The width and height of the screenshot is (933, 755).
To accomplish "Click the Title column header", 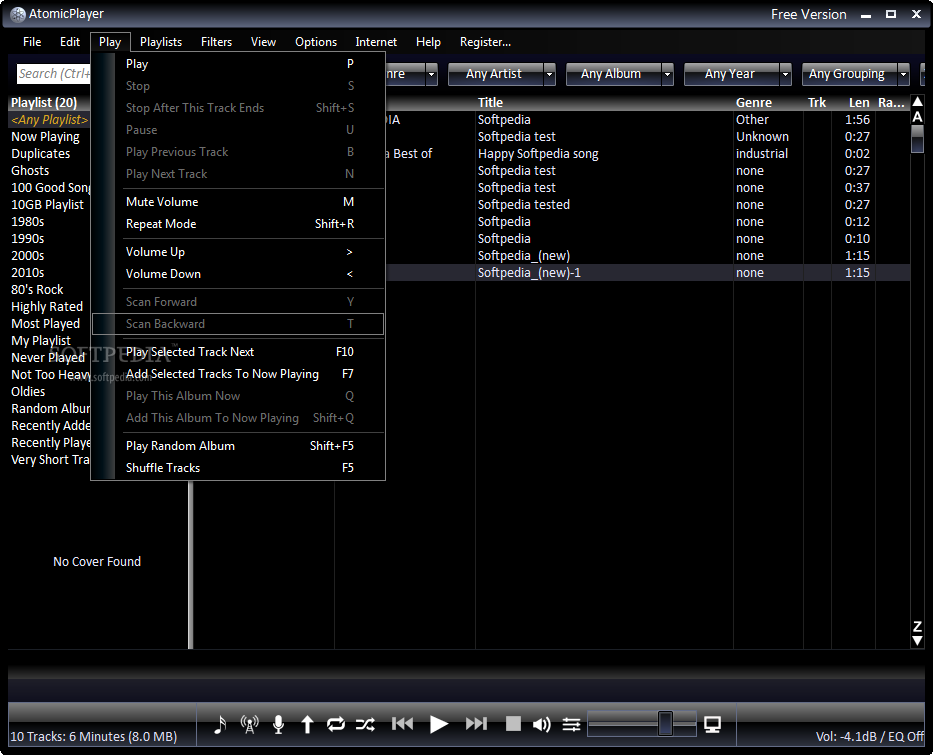I will (x=490, y=103).
